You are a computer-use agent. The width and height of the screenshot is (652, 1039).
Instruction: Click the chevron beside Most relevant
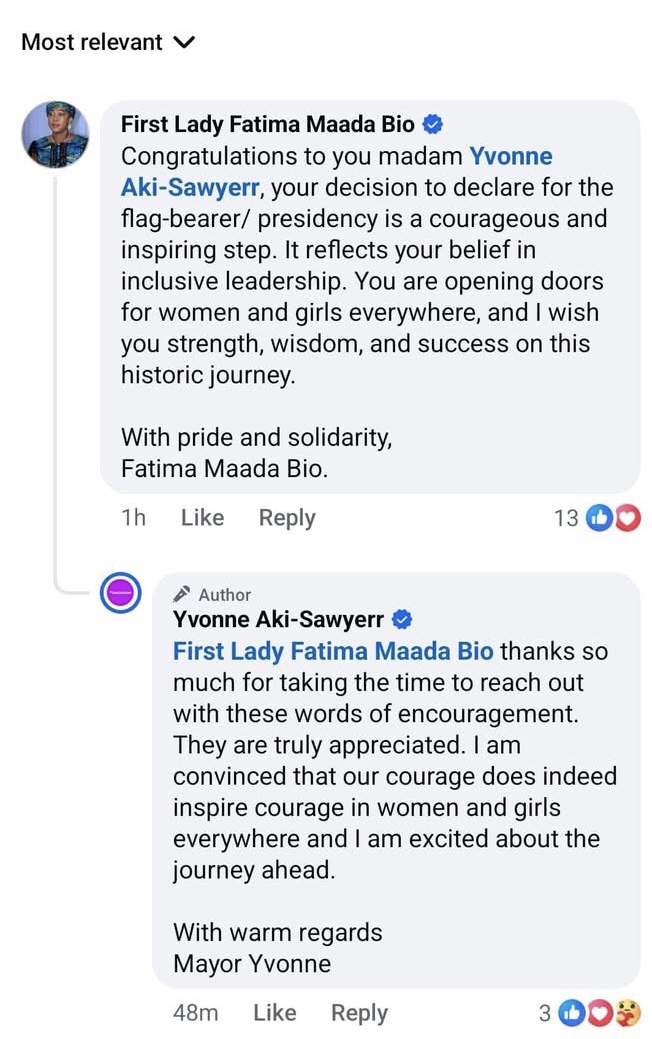[x=184, y=42]
